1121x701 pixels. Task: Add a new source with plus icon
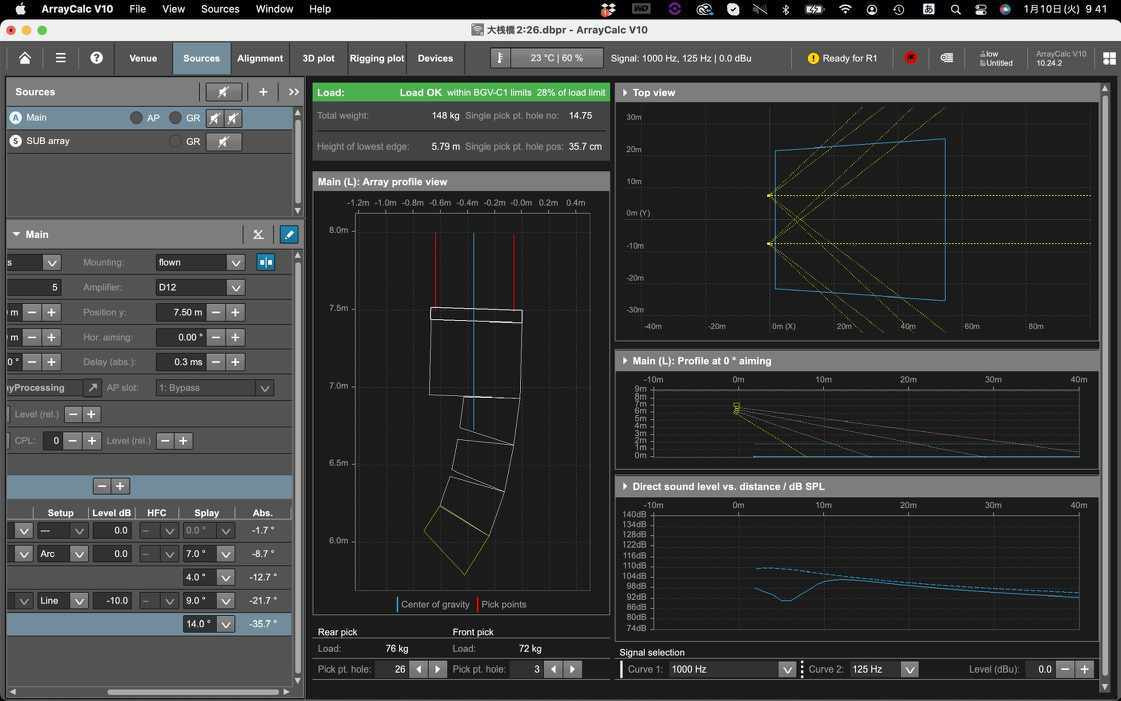pos(263,91)
